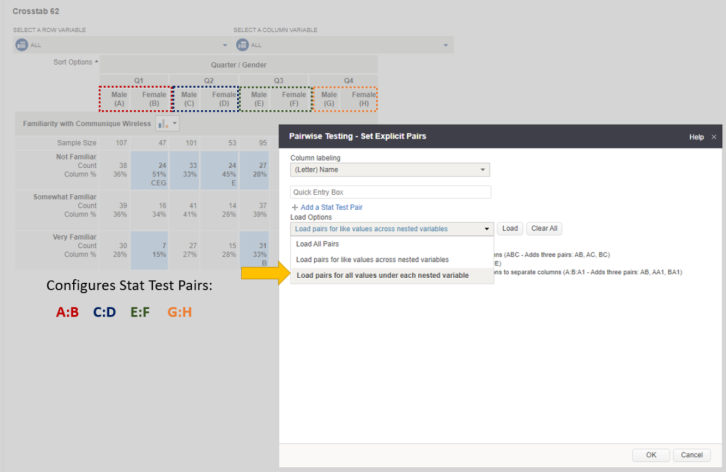
Task: Click the Clear All button
Action: tap(544, 228)
